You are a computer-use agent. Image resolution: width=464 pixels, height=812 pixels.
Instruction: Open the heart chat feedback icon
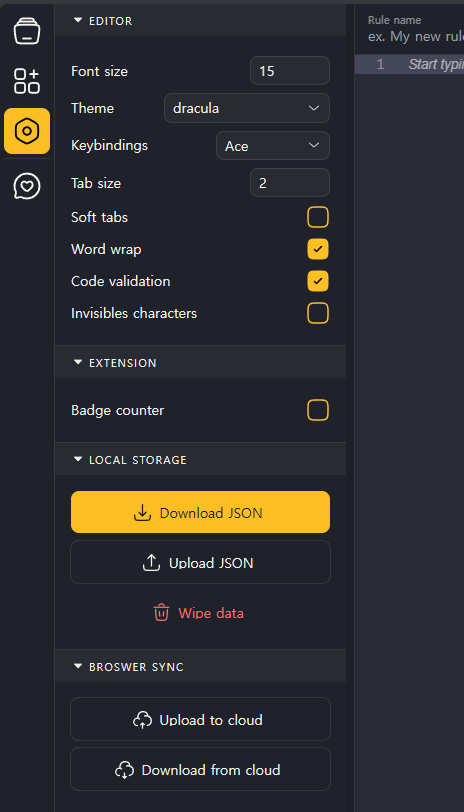click(27, 185)
